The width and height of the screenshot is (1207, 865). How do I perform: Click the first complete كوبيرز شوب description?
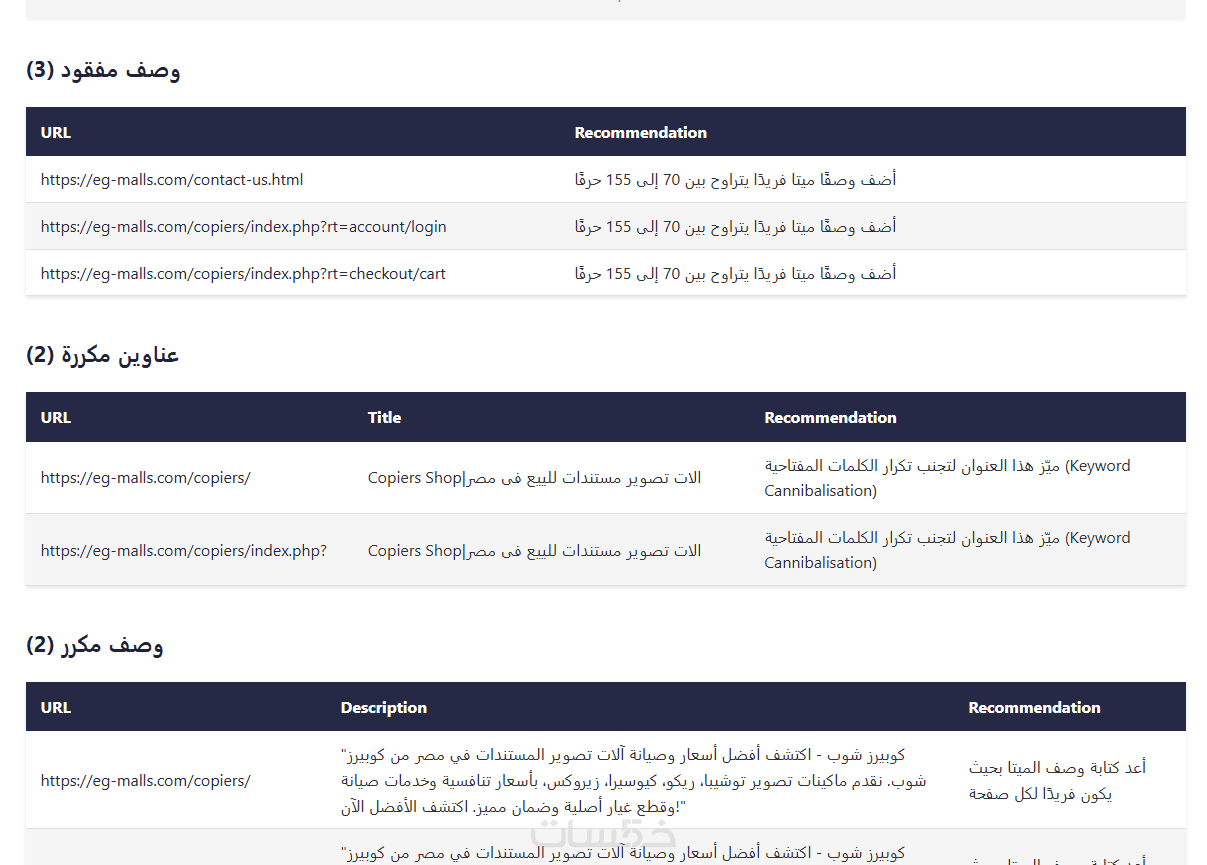click(633, 781)
